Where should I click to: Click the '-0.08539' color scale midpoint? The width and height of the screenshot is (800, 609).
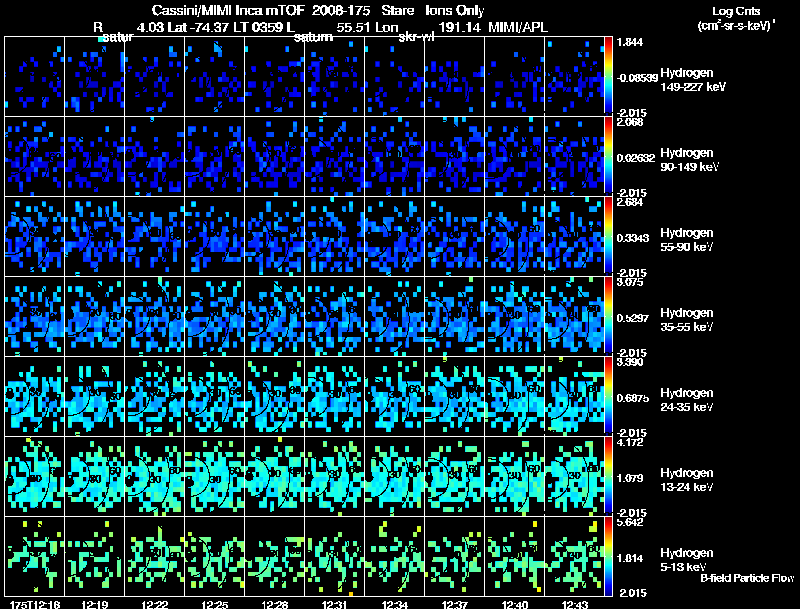click(x=637, y=78)
